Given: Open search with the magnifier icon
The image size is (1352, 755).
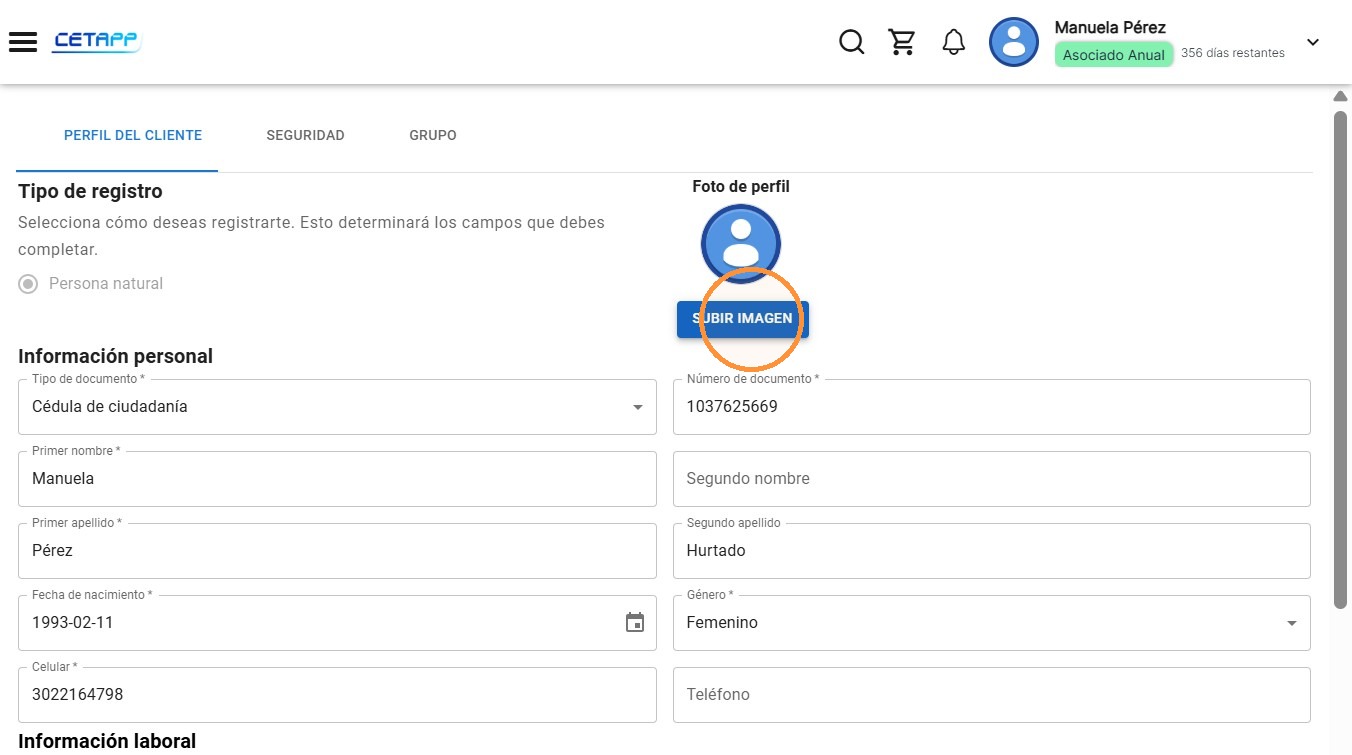Looking at the screenshot, I should click(x=851, y=42).
